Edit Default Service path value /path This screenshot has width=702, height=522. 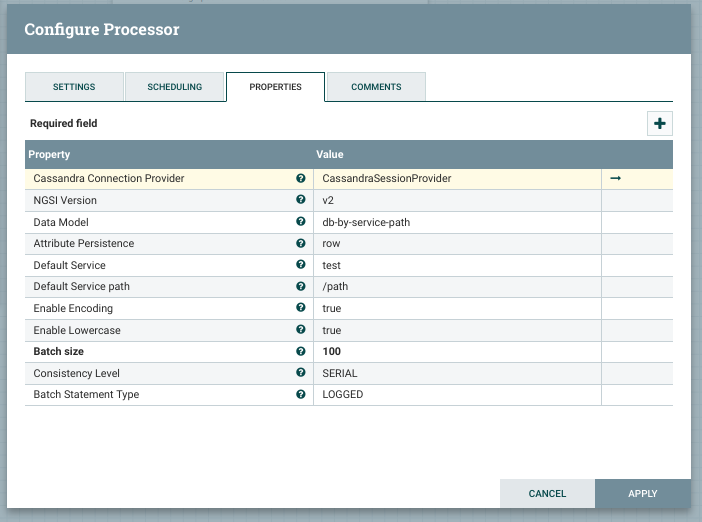coord(457,287)
